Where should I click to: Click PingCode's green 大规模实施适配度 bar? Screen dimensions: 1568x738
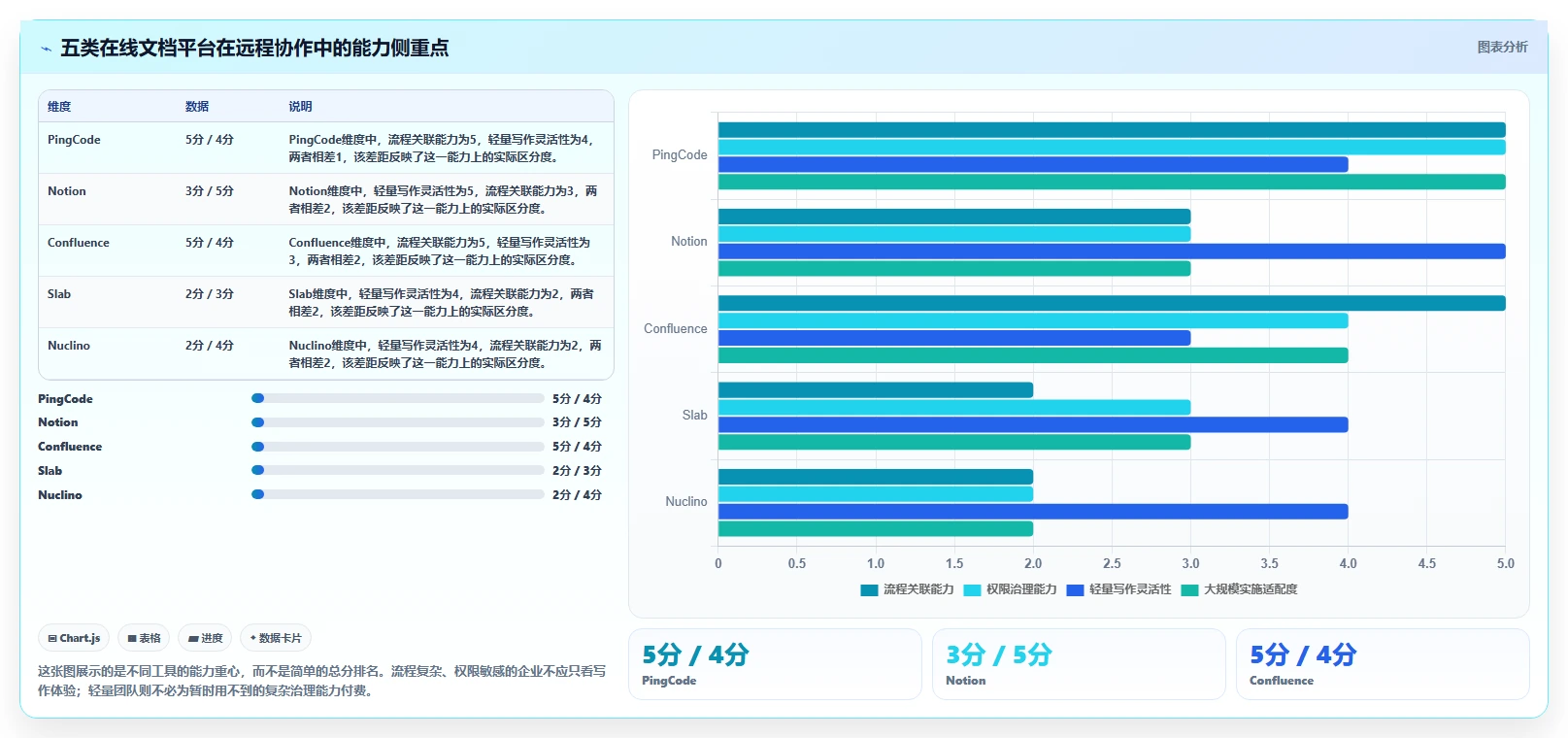(x=1112, y=182)
